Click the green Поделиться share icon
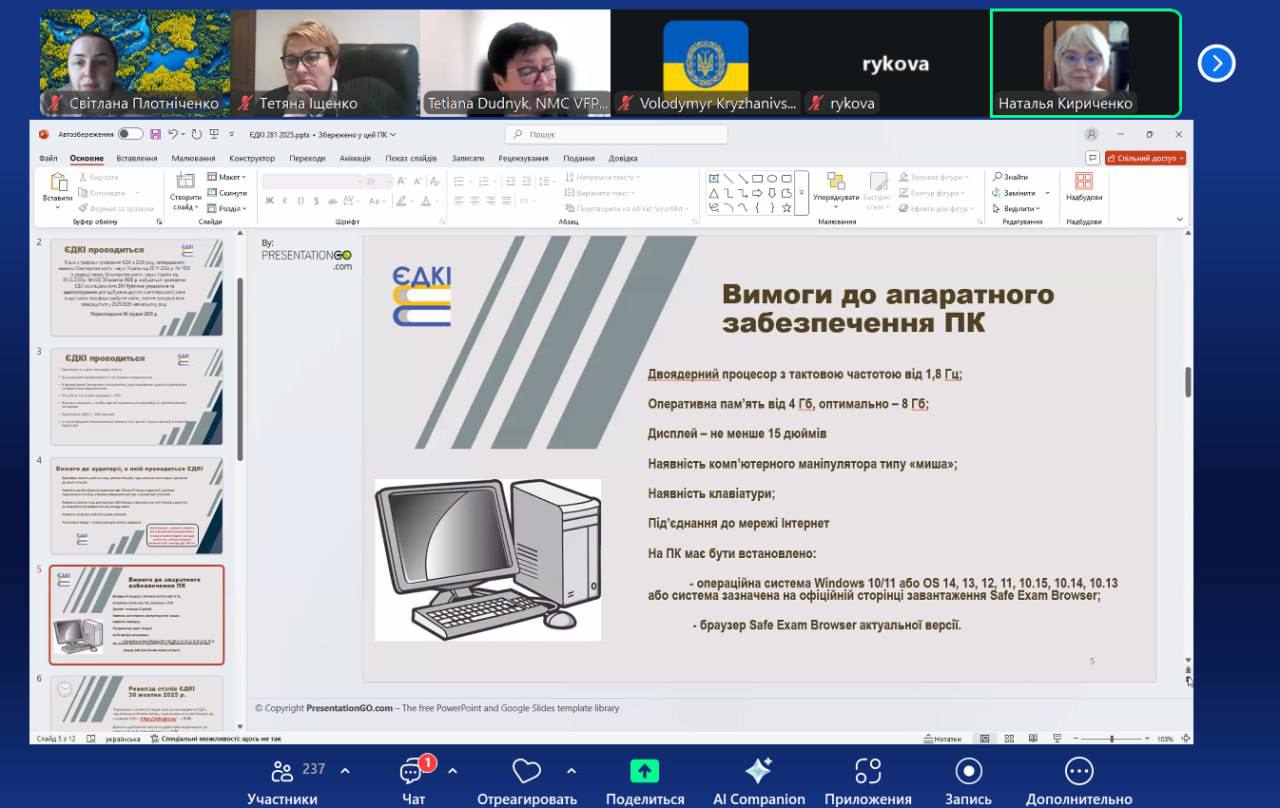This screenshot has width=1280, height=808. click(645, 771)
